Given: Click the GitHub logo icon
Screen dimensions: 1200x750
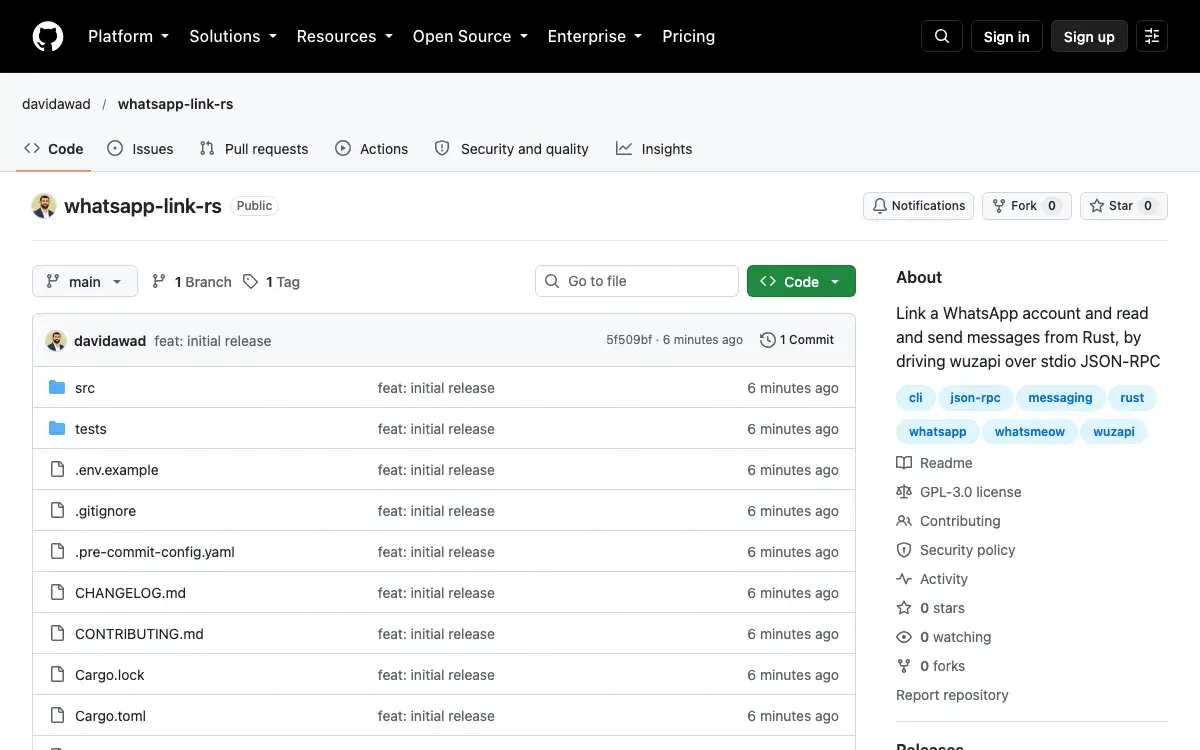Looking at the screenshot, I should [x=48, y=36].
